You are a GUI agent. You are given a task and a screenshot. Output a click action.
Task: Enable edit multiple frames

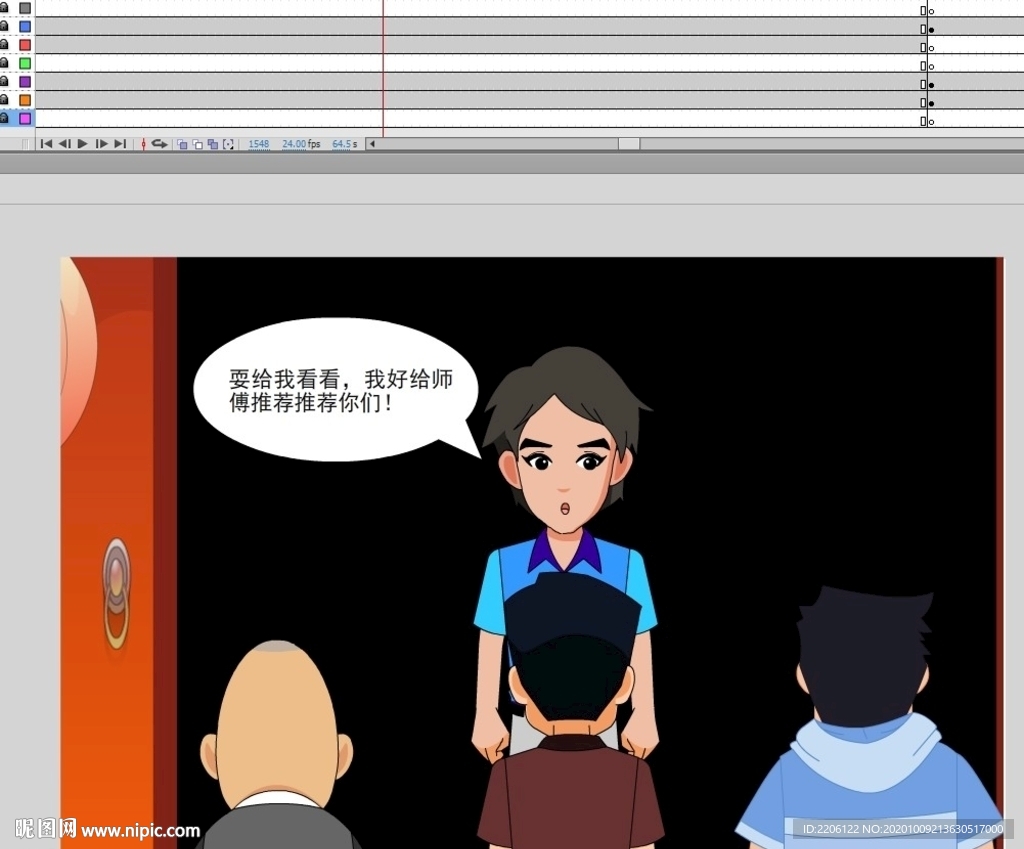[213, 144]
